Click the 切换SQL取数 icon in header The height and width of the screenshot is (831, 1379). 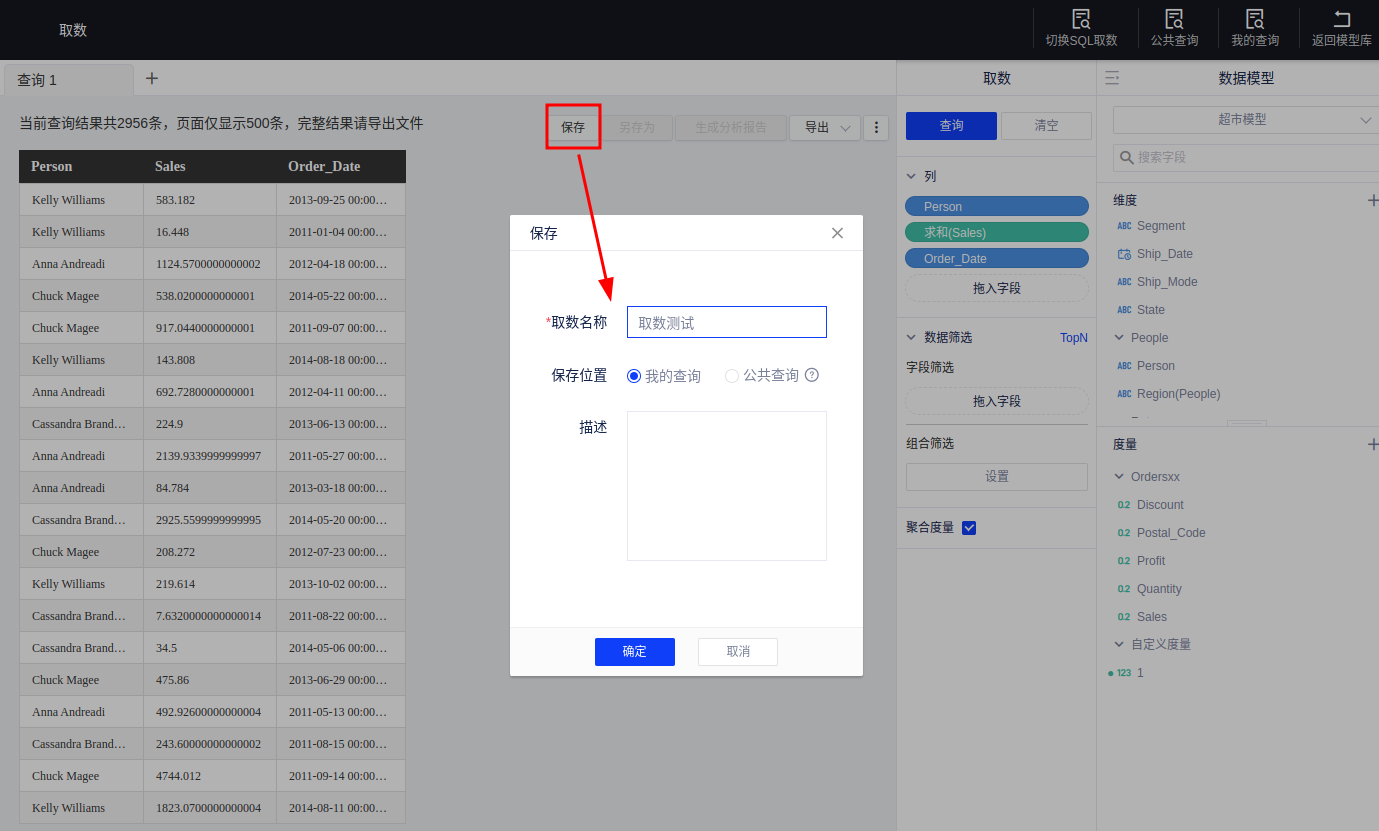tap(1081, 19)
